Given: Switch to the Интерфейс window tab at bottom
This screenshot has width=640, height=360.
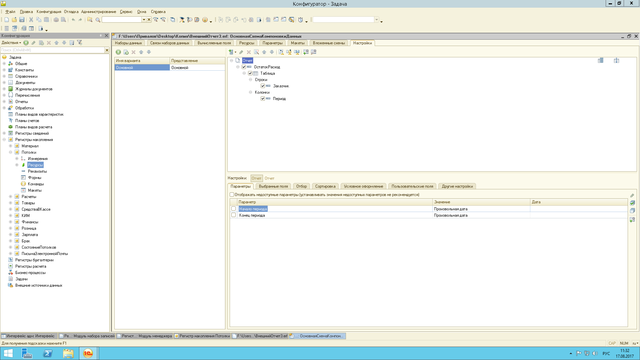Looking at the screenshot, I should (x=29, y=336).
